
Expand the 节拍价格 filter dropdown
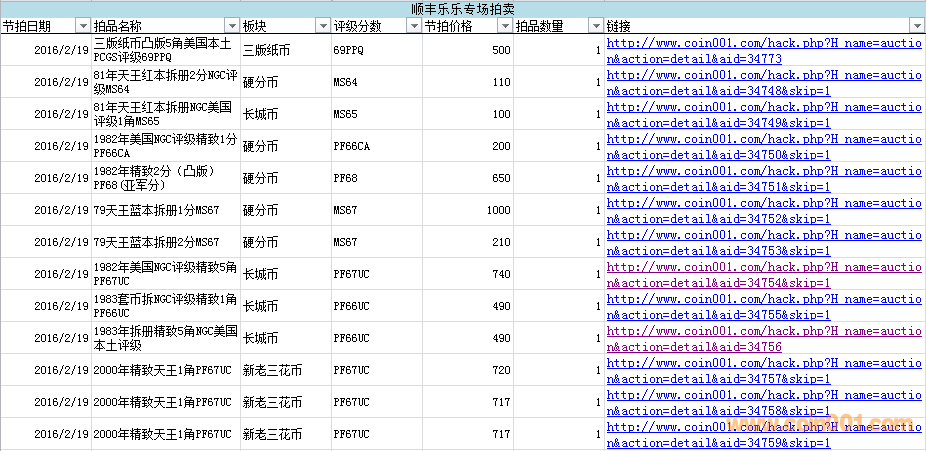504,25
